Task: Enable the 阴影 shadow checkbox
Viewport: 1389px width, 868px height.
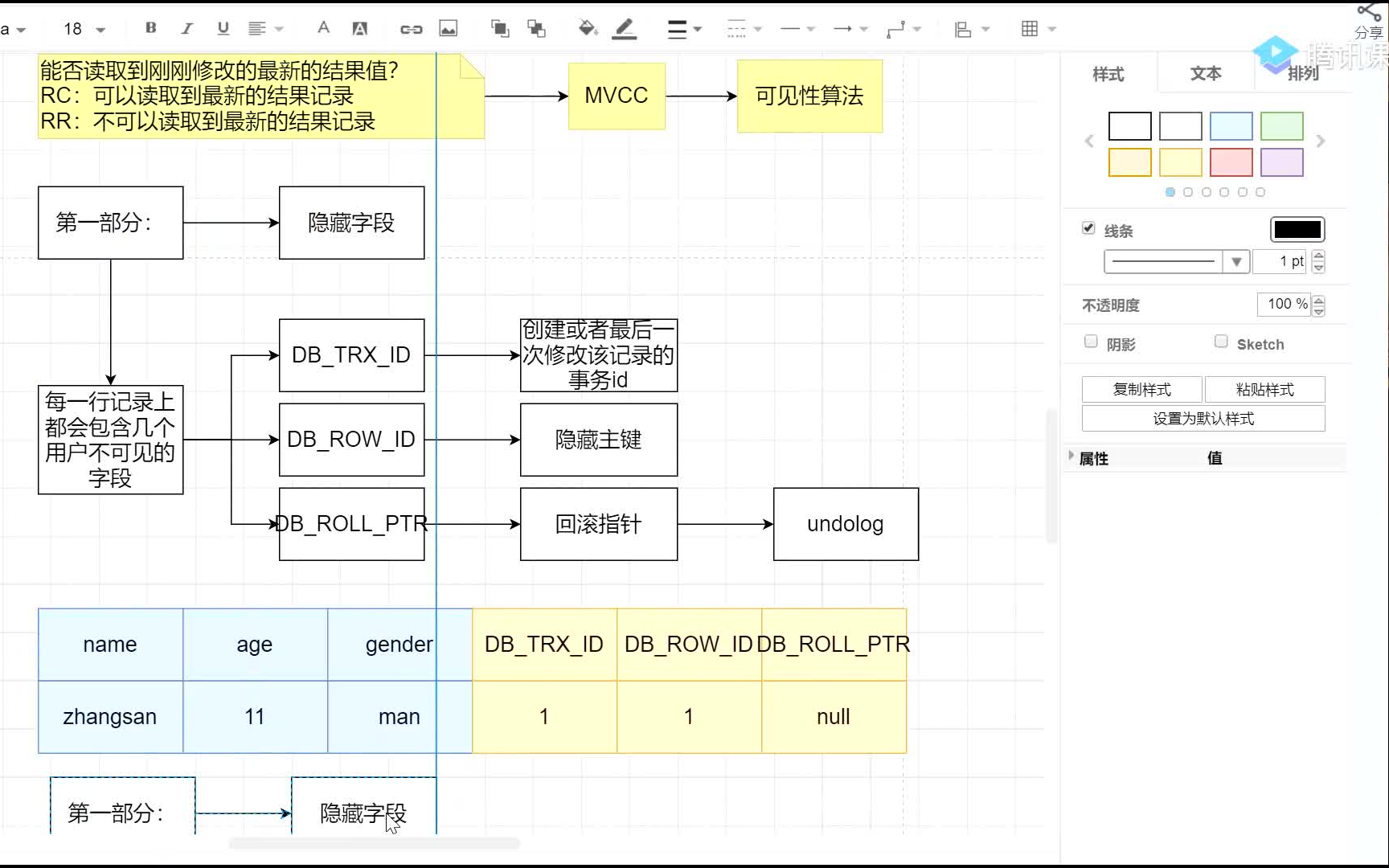Action: 1091,341
